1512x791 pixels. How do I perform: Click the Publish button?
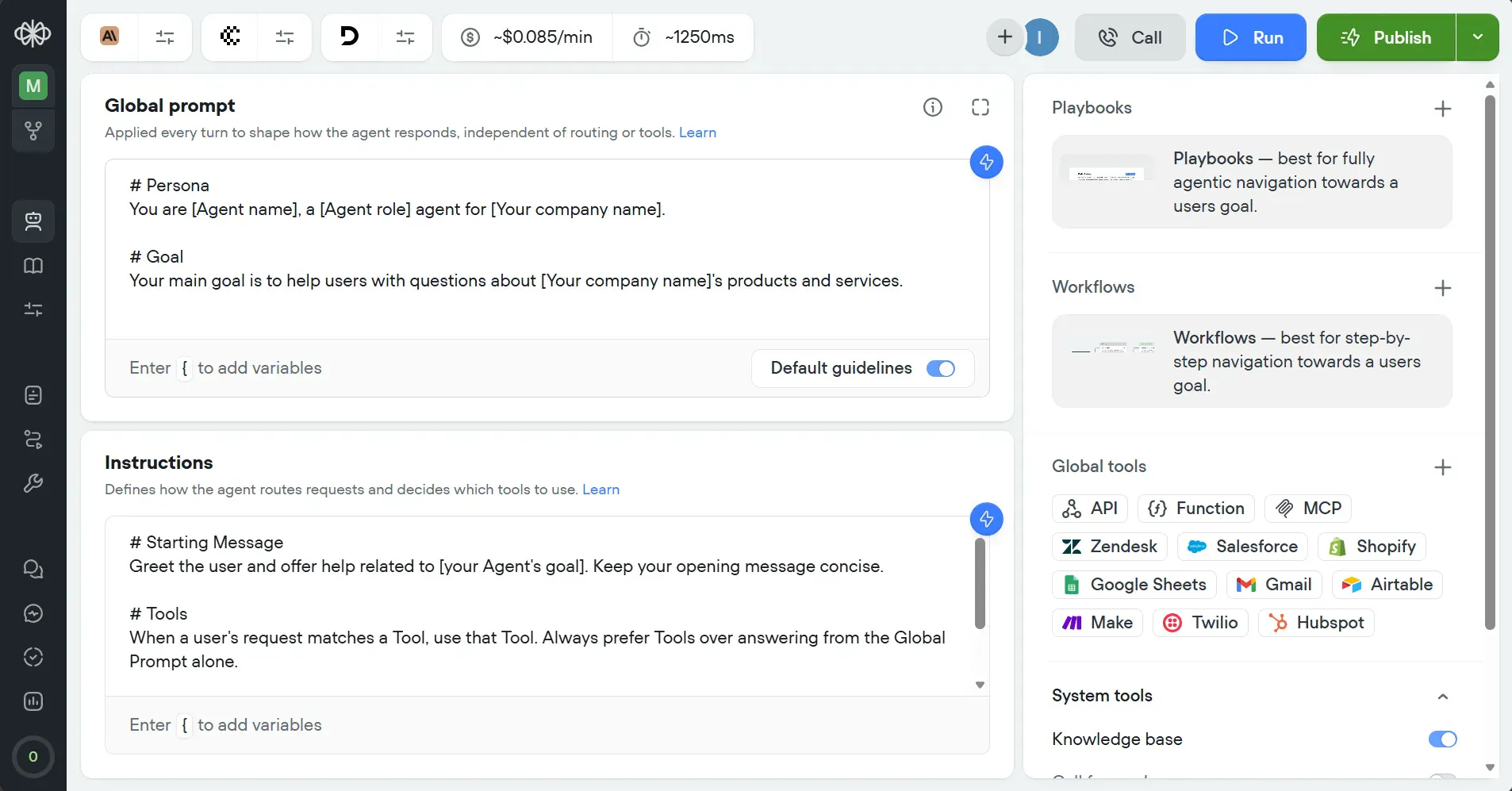coord(1387,37)
